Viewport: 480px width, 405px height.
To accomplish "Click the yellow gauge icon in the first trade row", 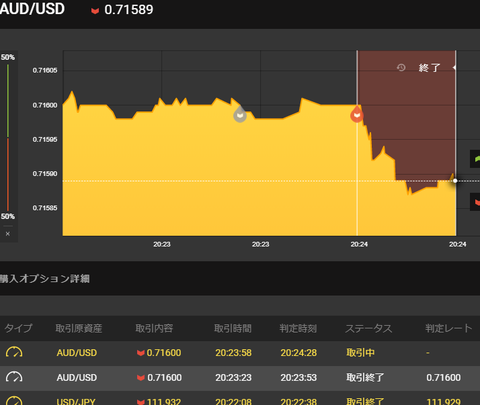I will click(x=14, y=352).
